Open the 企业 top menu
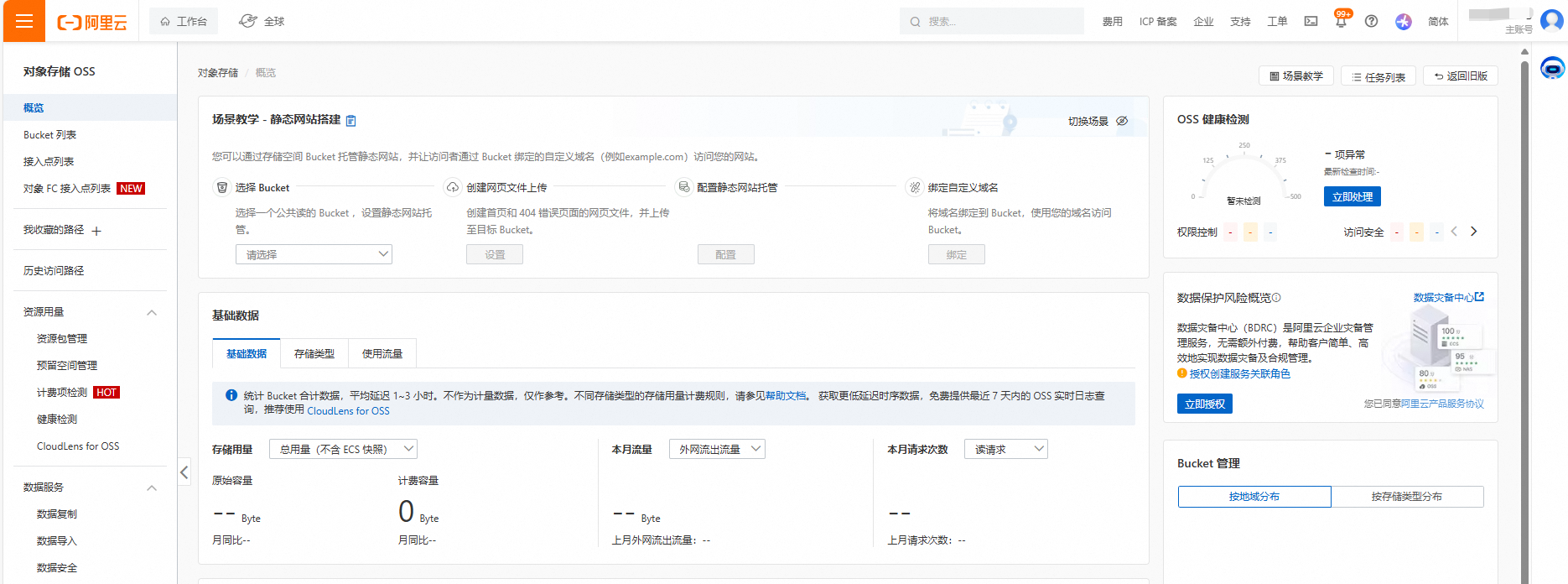The height and width of the screenshot is (584, 1568). (x=1203, y=22)
